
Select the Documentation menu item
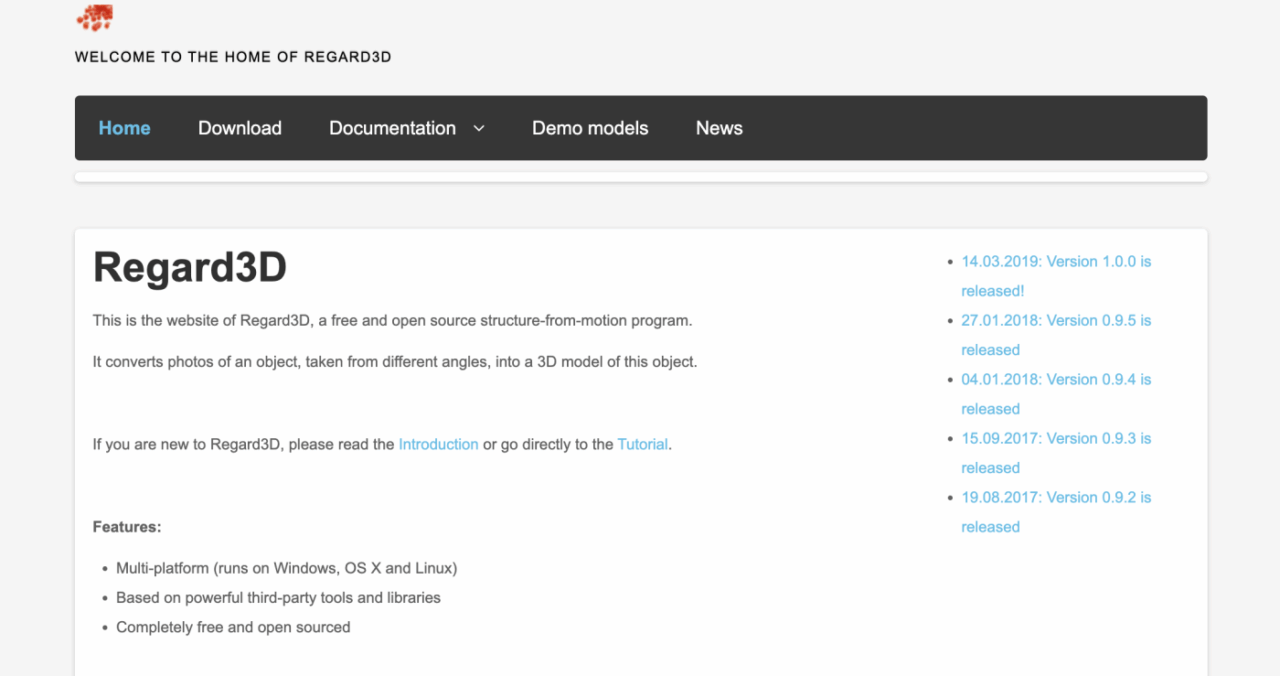pos(392,128)
